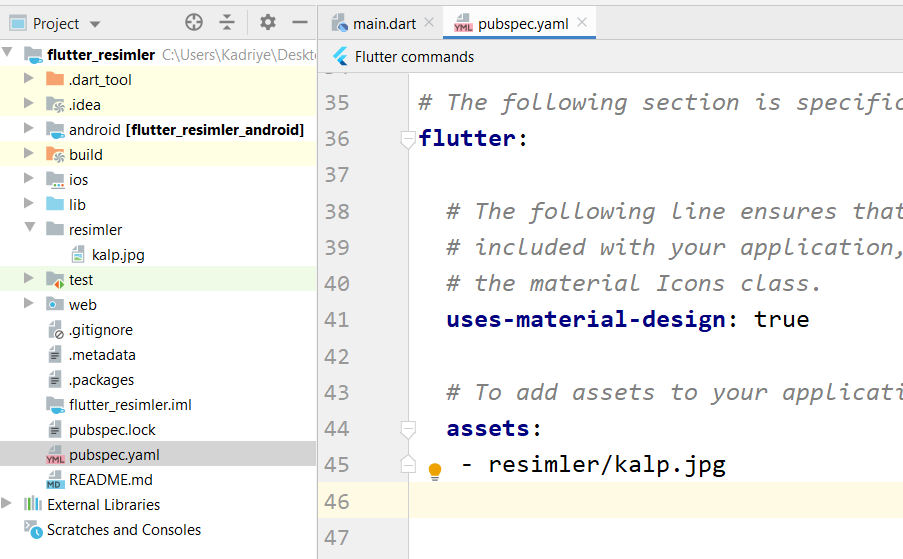903x559 pixels.
Task: Click the yellow lightbulb quick-fix icon
Action: 435,471
